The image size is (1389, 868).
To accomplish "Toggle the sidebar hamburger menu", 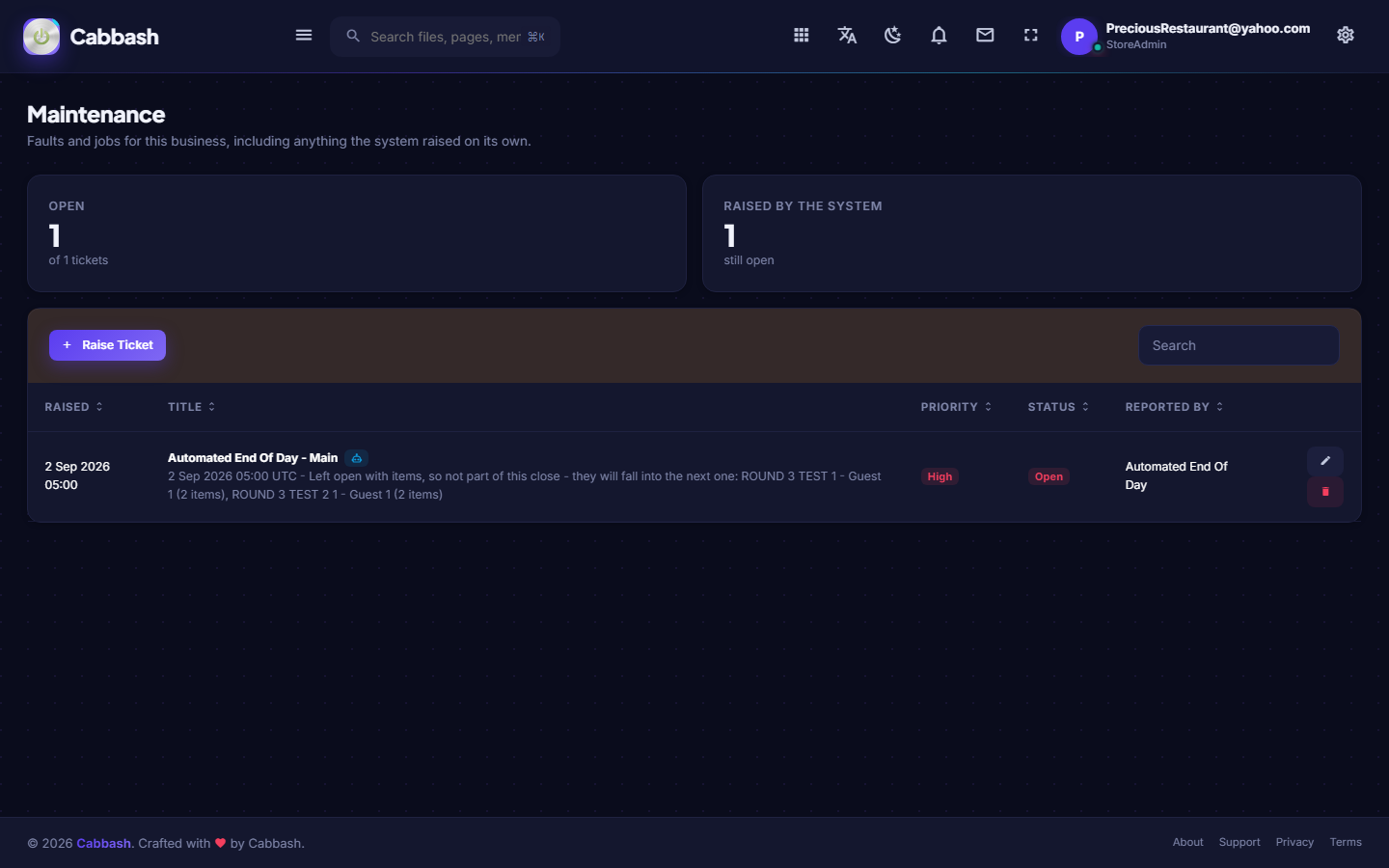I will click(304, 36).
